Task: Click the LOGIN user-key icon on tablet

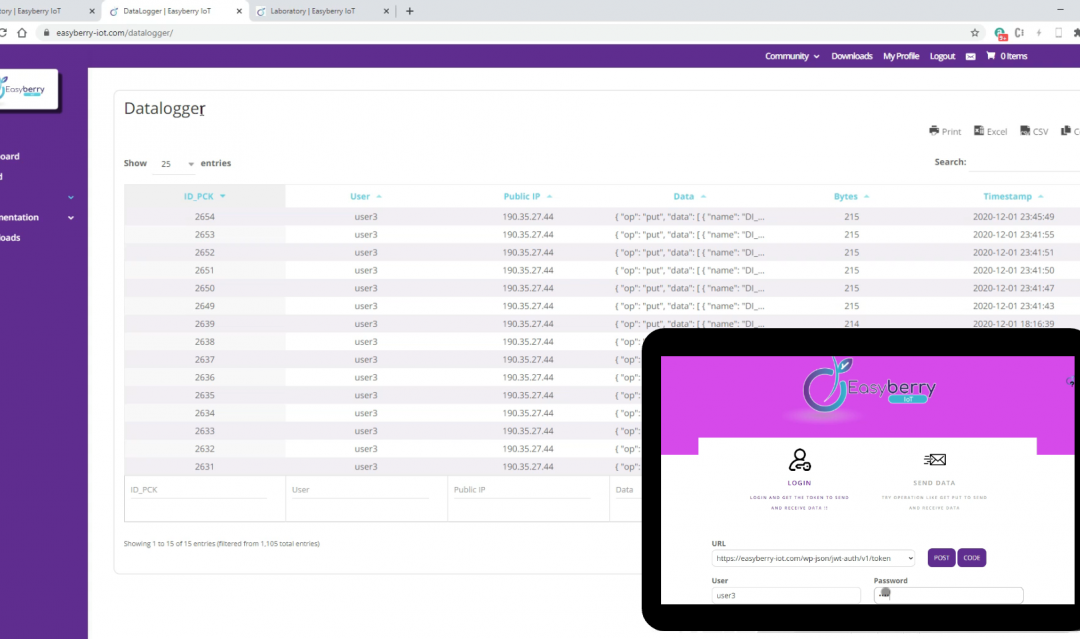Action: point(799,459)
